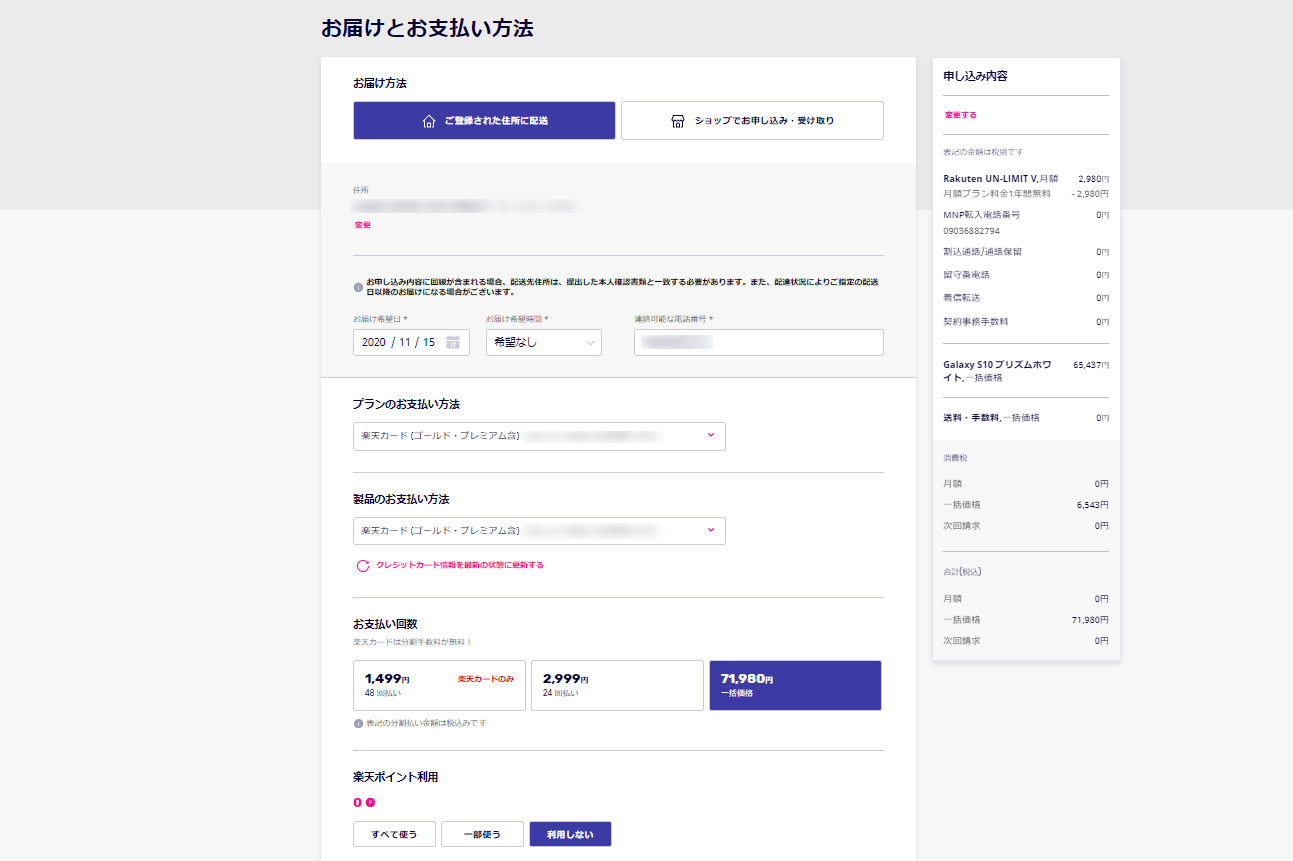Click the calendar icon in delivery date field

point(453,342)
